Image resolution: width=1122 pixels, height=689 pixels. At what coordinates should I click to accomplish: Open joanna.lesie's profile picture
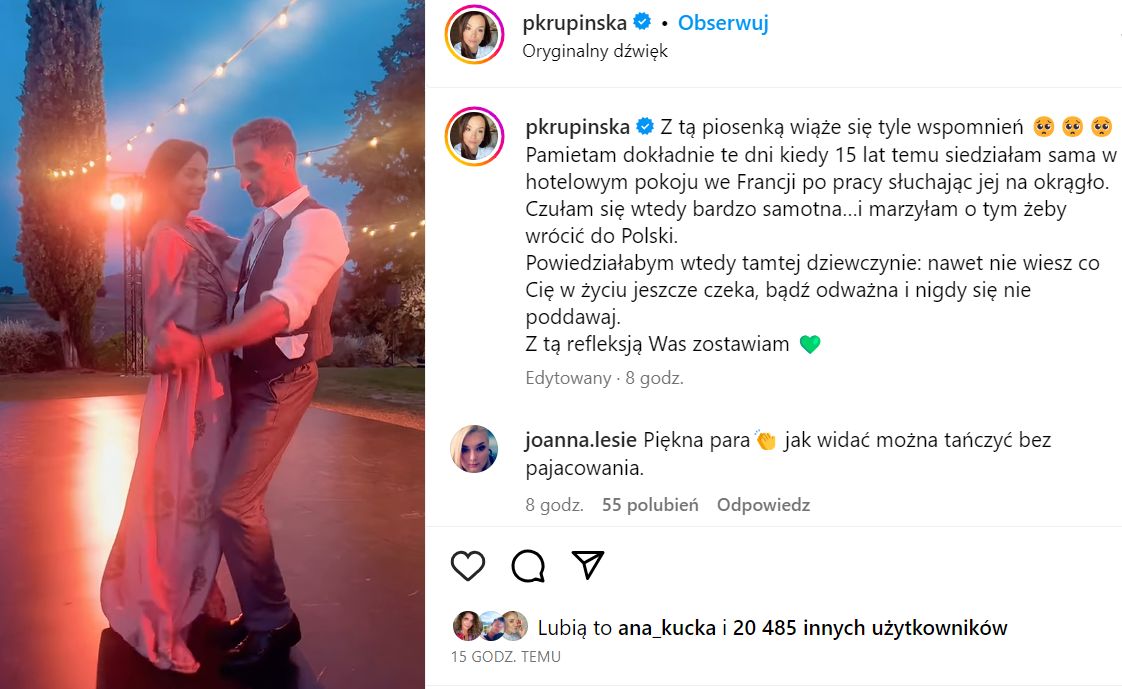point(474,449)
